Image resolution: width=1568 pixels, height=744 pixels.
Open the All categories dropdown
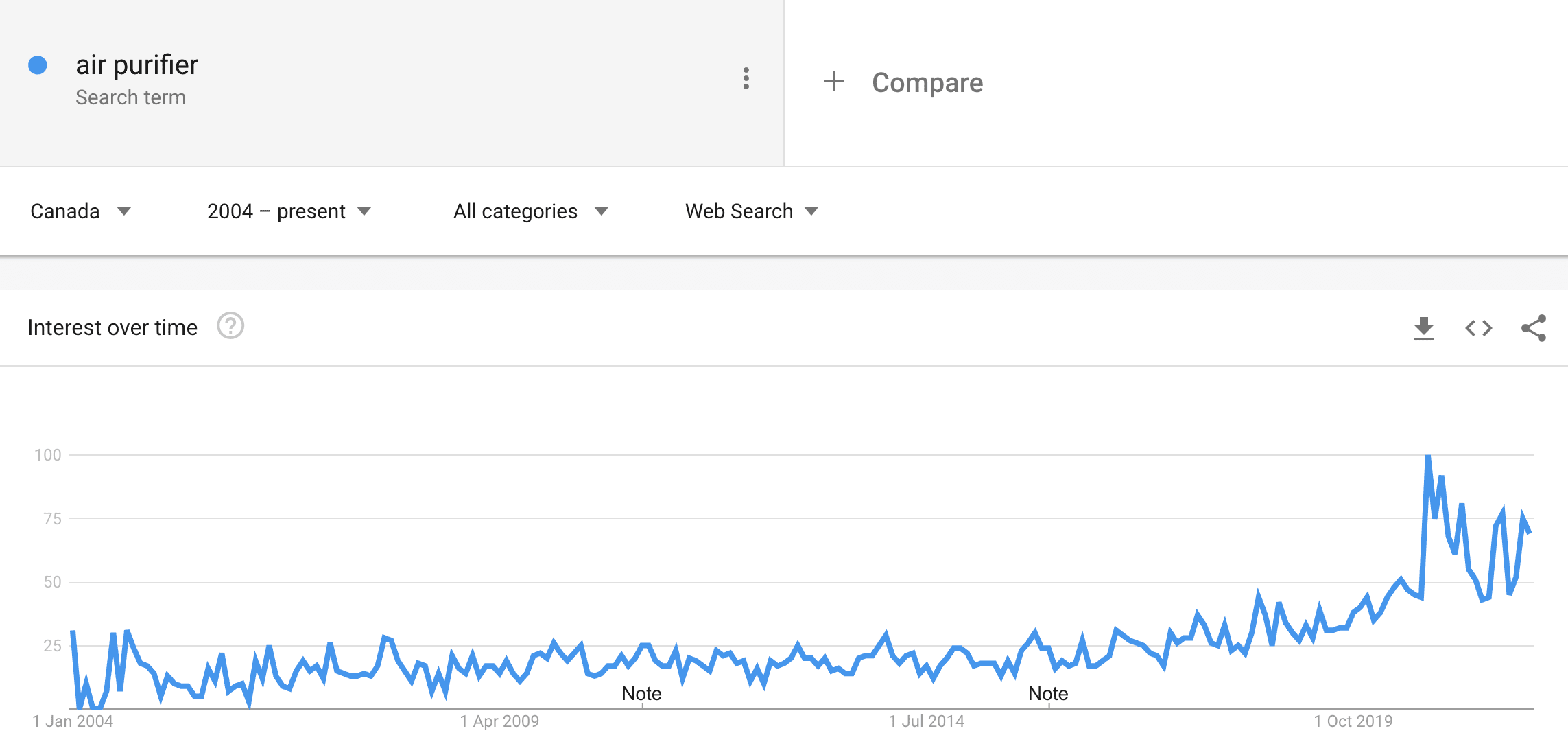click(x=531, y=211)
